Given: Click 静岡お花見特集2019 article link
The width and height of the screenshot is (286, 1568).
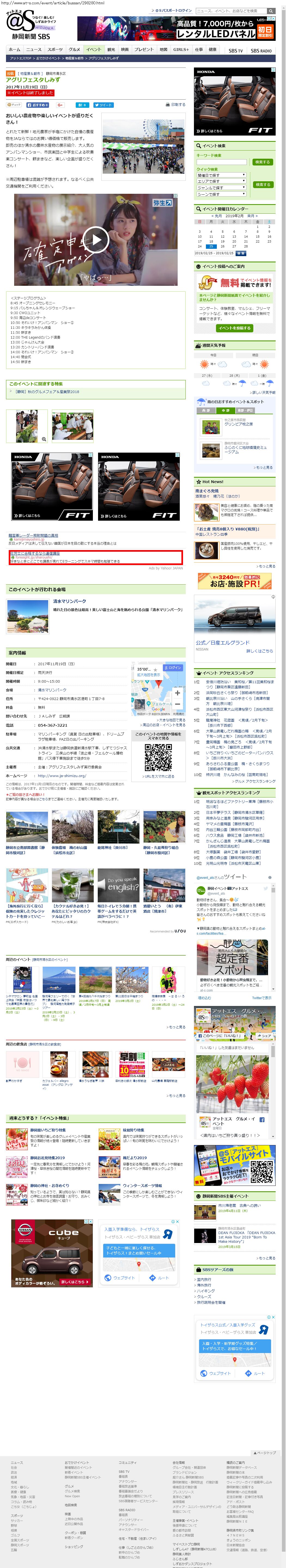Looking at the screenshot, I should 47,1158.
